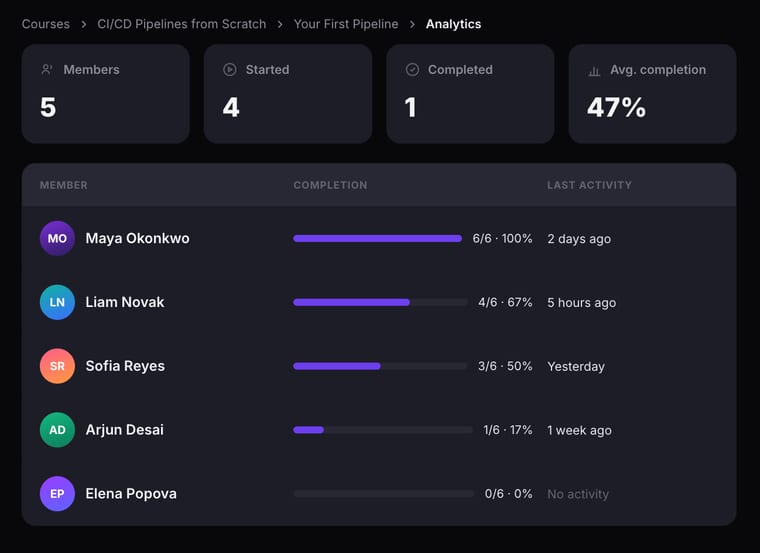
Task: Click '2 days ago' last activity
Action: [579, 239]
